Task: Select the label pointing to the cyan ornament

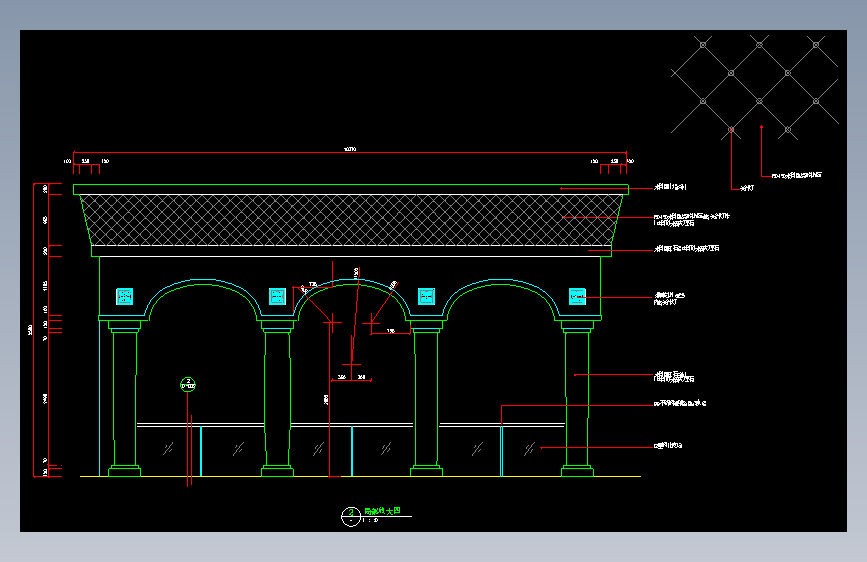Action: point(670,299)
